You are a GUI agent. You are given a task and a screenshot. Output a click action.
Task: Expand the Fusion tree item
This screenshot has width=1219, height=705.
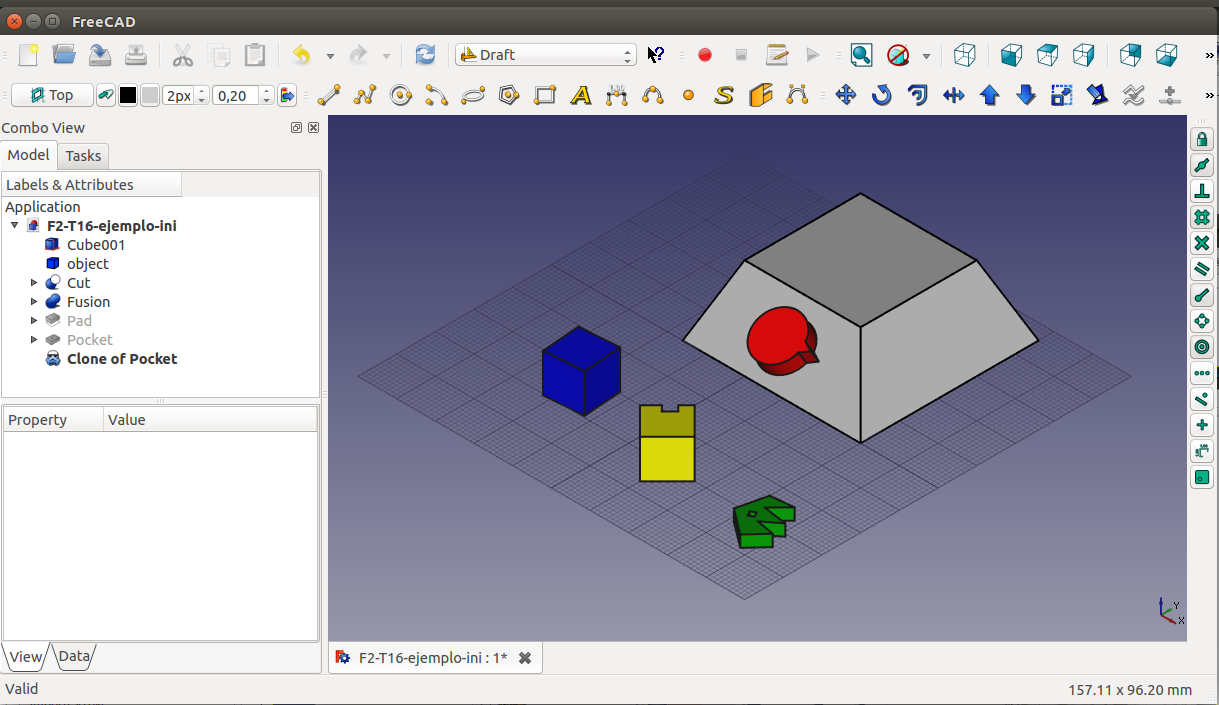tap(35, 302)
